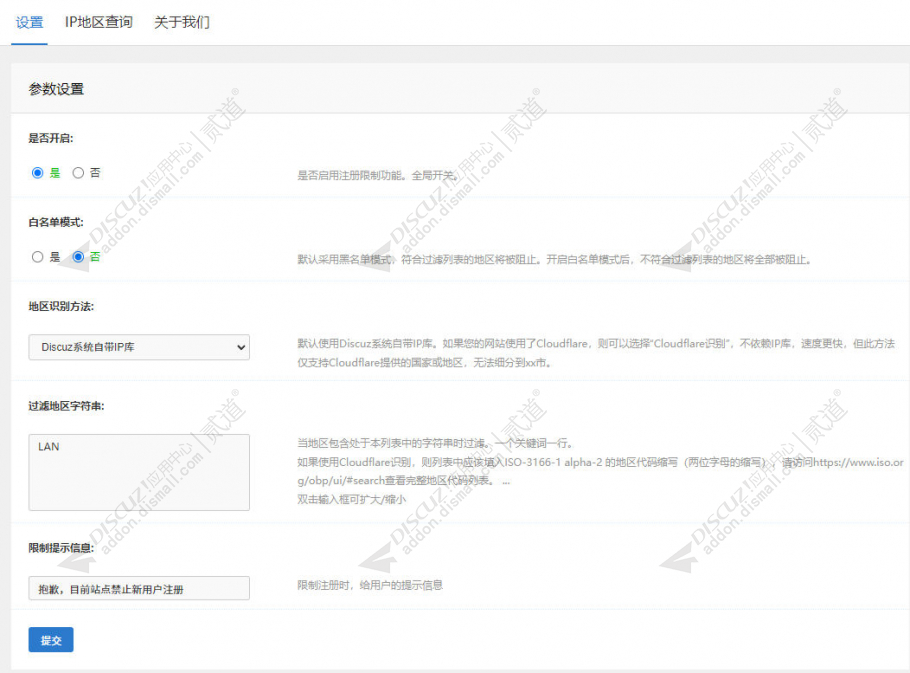Open the 设置 tab
The height and width of the screenshot is (673, 910).
29,23
